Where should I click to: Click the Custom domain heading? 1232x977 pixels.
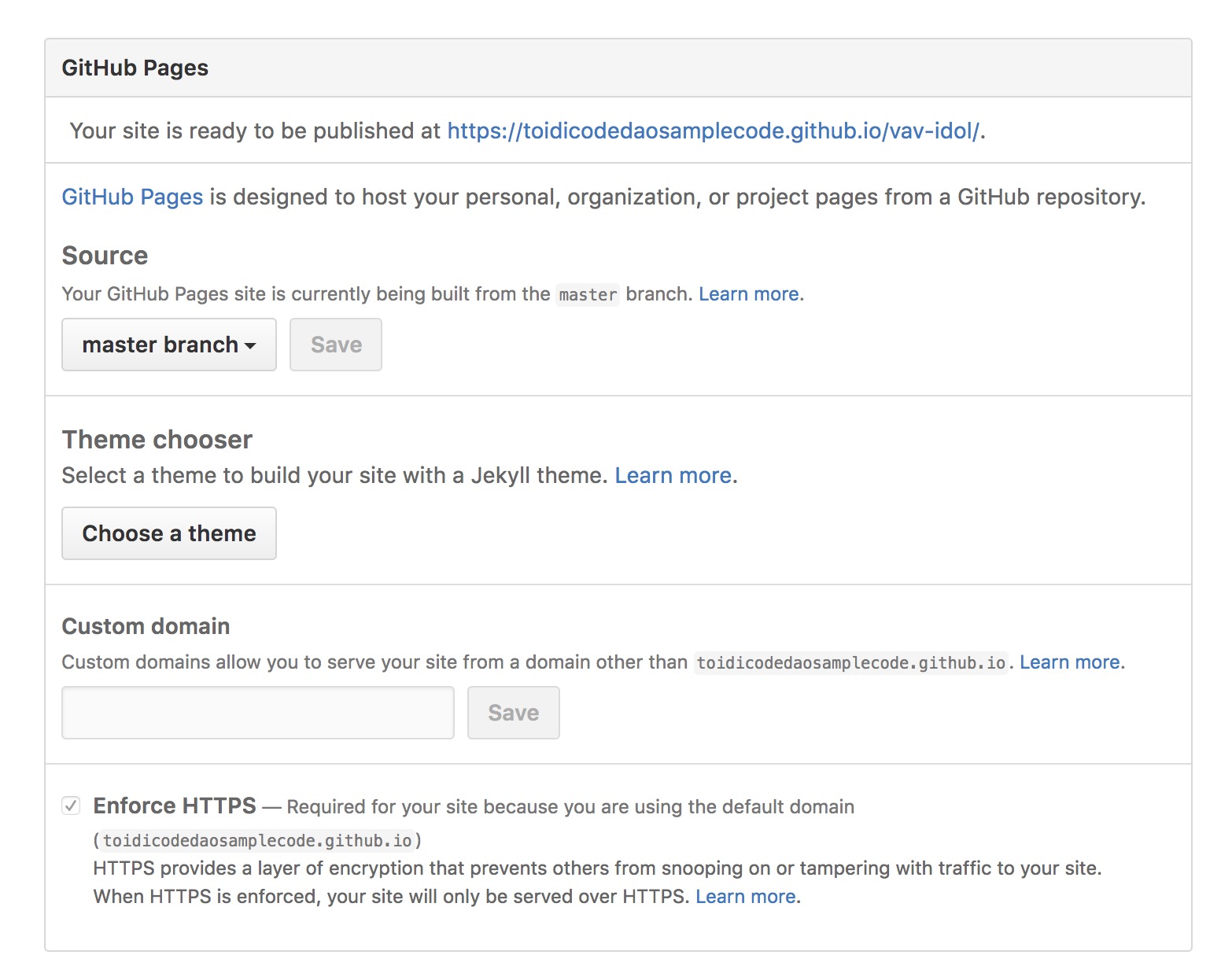pyautogui.click(x=146, y=626)
